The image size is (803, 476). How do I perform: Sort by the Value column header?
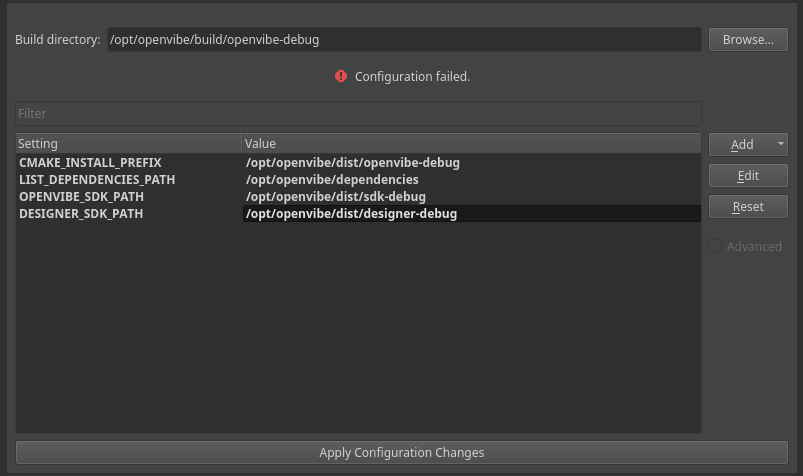coord(470,144)
